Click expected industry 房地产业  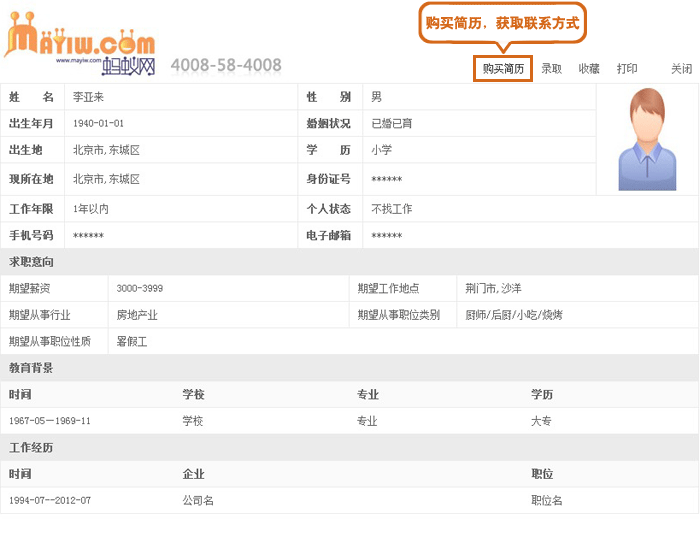137,315
